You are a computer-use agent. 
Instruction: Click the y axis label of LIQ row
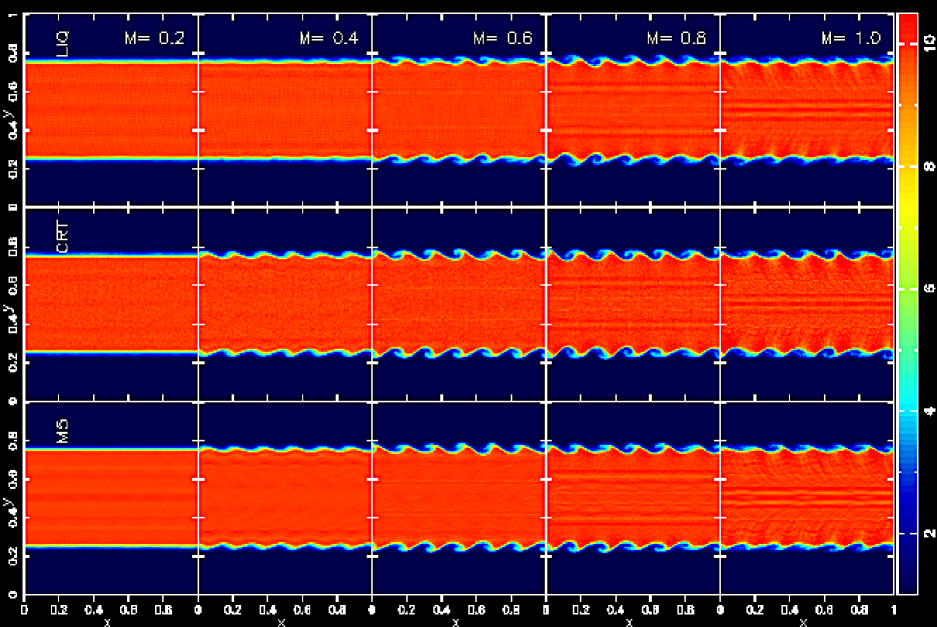click(7, 114)
